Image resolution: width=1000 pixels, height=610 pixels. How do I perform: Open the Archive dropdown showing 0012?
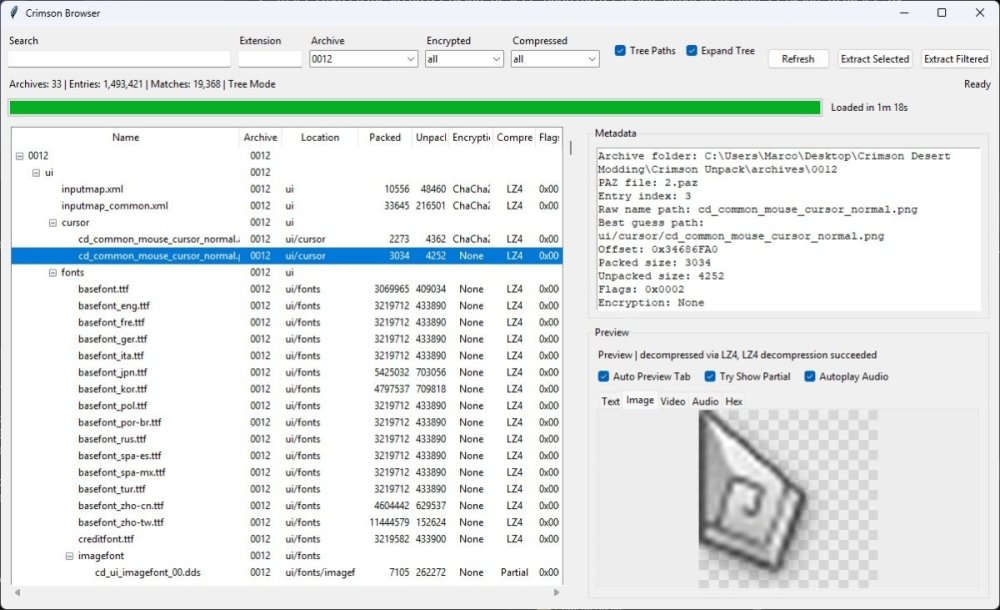364,59
